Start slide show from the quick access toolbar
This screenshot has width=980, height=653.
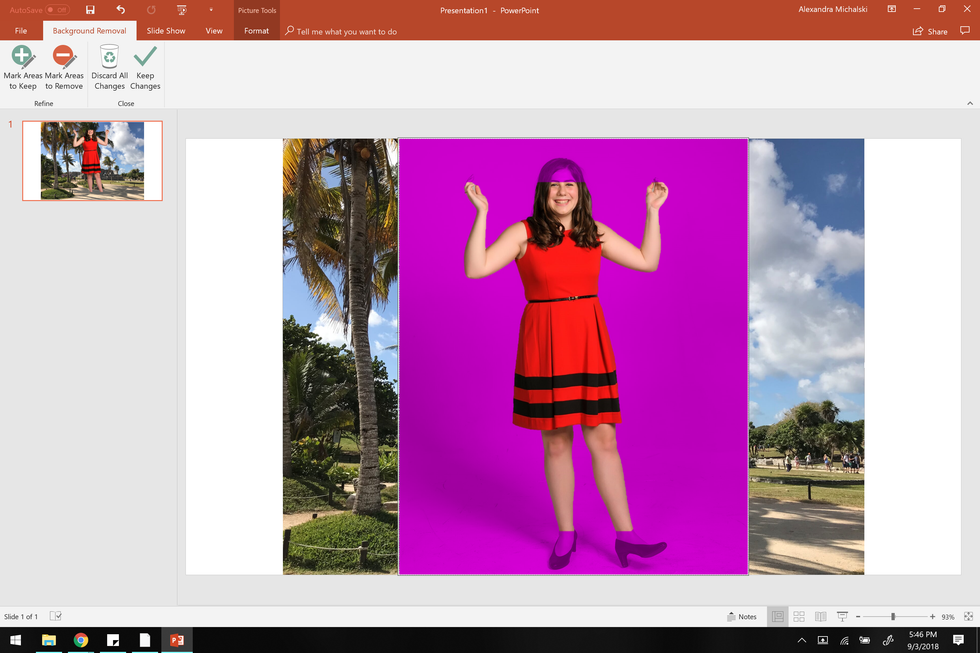(181, 10)
